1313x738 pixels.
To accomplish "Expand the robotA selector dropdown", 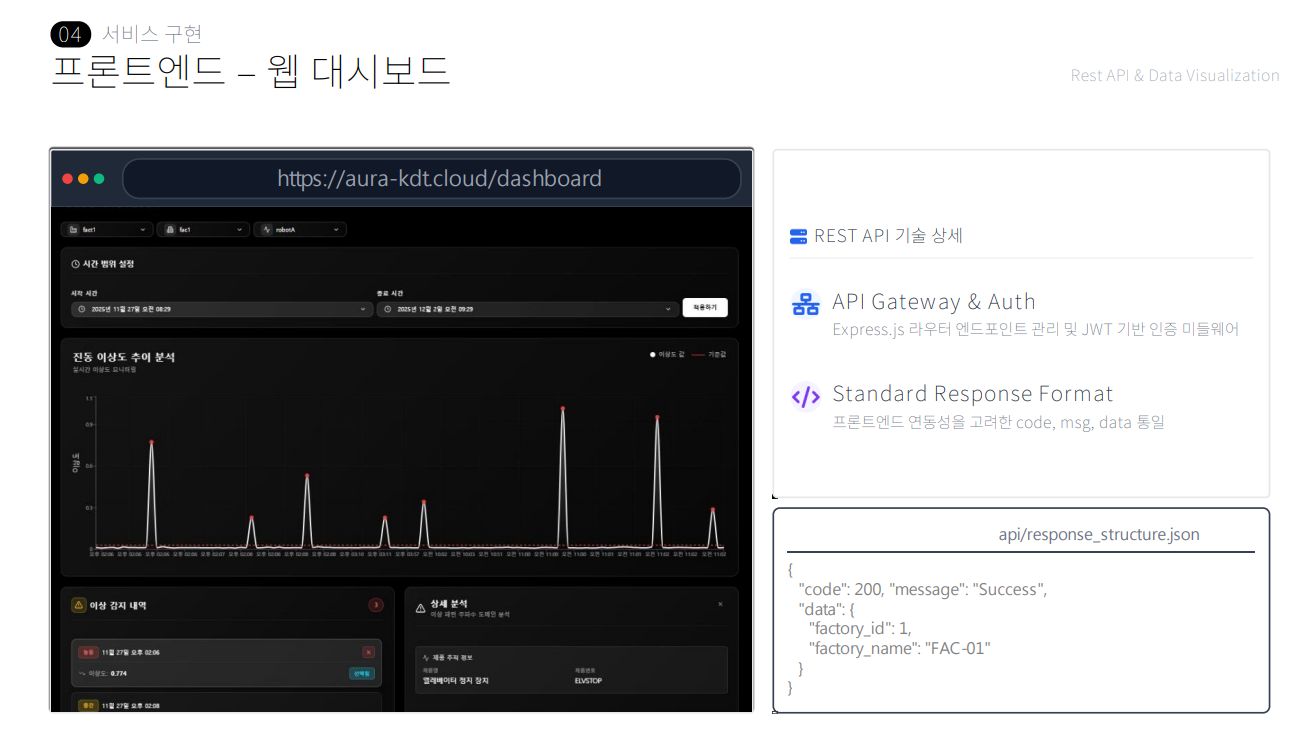I will pyautogui.click(x=337, y=228).
